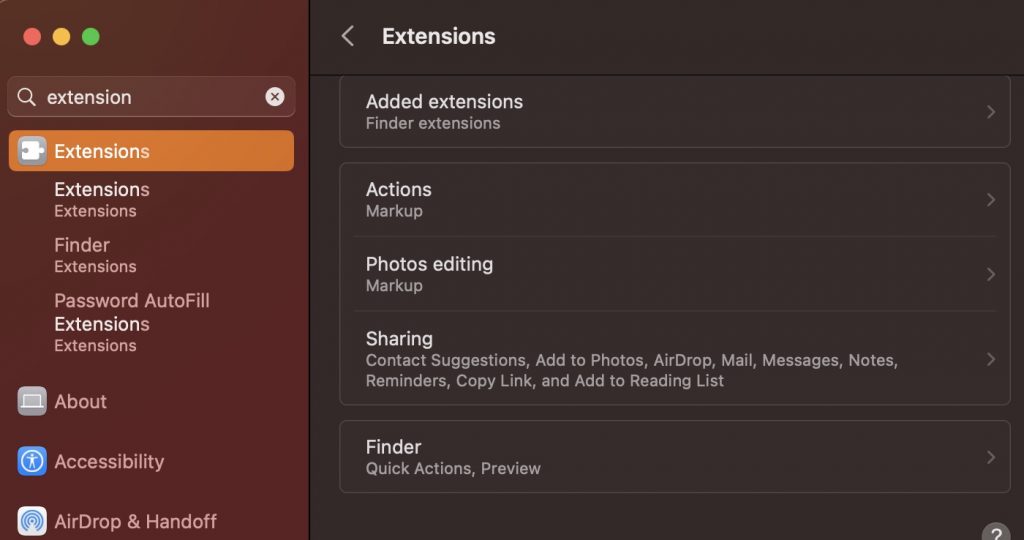The width and height of the screenshot is (1024, 540).
Task: Open the Accessibility sidebar item
Action: (151, 461)
